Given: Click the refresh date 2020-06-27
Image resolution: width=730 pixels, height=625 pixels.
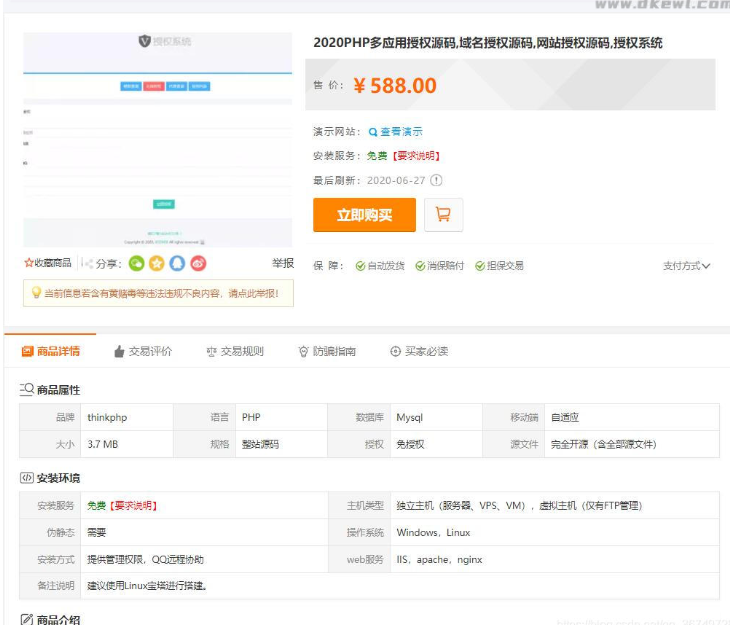Looking at the screenshot, I should (x=396, y=180).
